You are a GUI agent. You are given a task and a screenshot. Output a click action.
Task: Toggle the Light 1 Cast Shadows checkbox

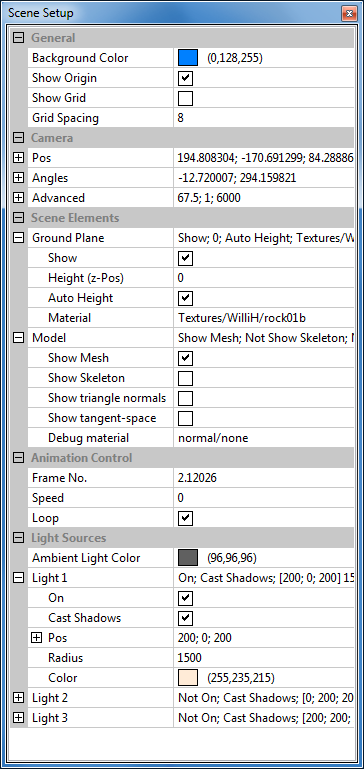click(x=185, y=618)
